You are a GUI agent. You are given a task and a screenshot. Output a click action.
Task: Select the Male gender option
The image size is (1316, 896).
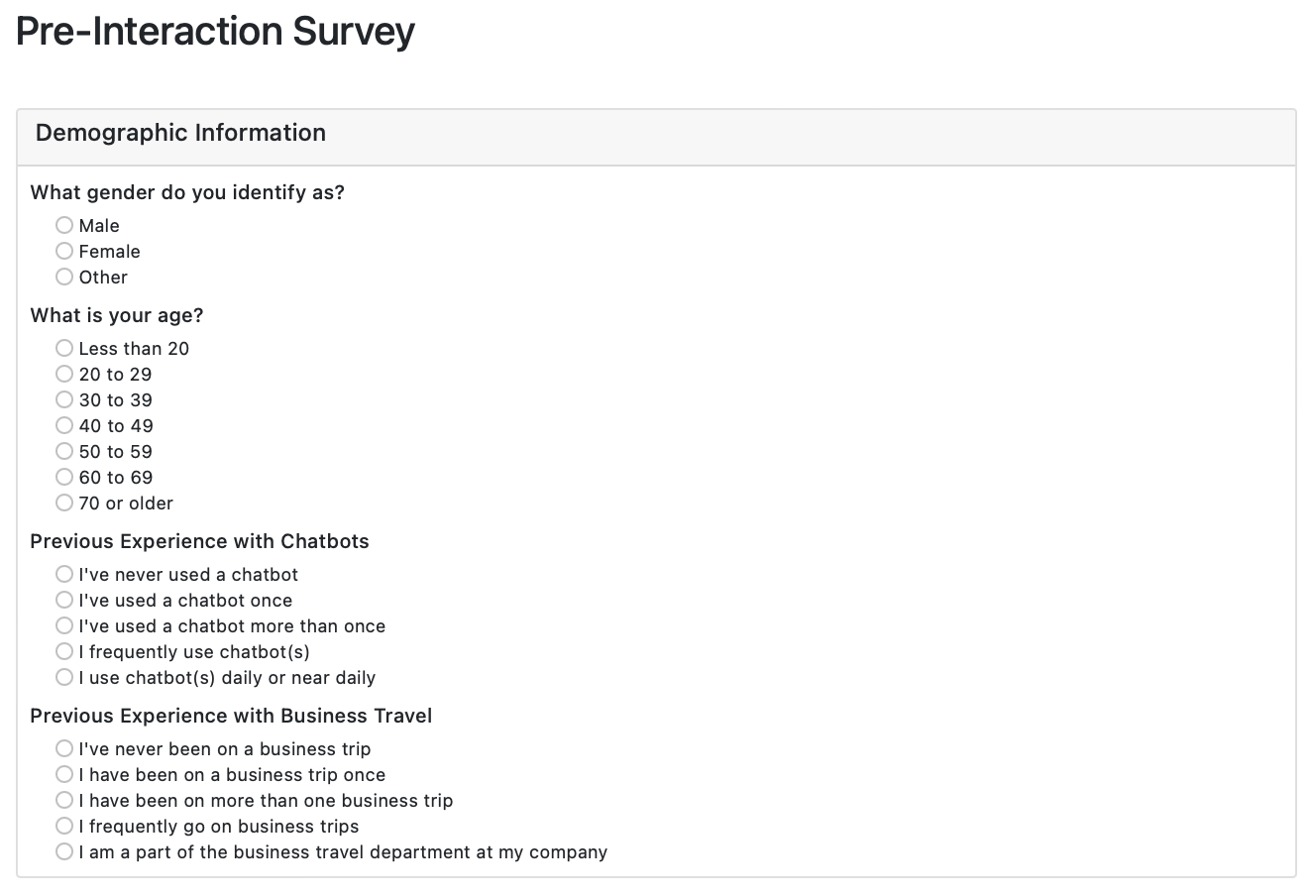pyautogui.click(x=64, y=225)
